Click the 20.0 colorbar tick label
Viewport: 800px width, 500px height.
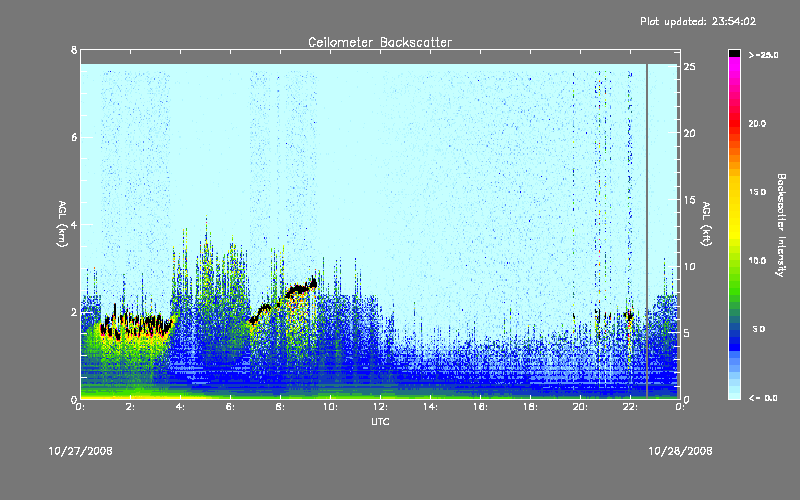tap(757, 123)
